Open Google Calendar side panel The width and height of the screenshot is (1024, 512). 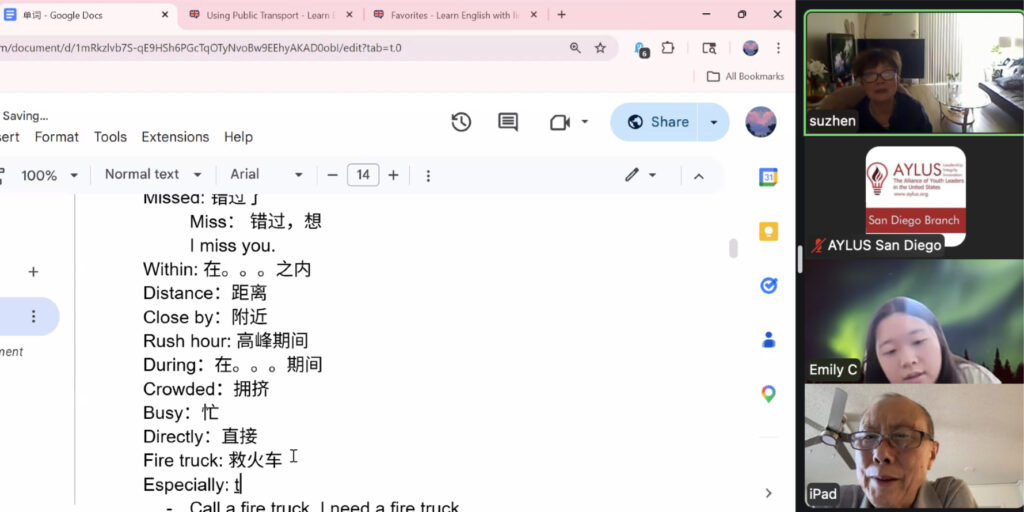tap(768, 177)
